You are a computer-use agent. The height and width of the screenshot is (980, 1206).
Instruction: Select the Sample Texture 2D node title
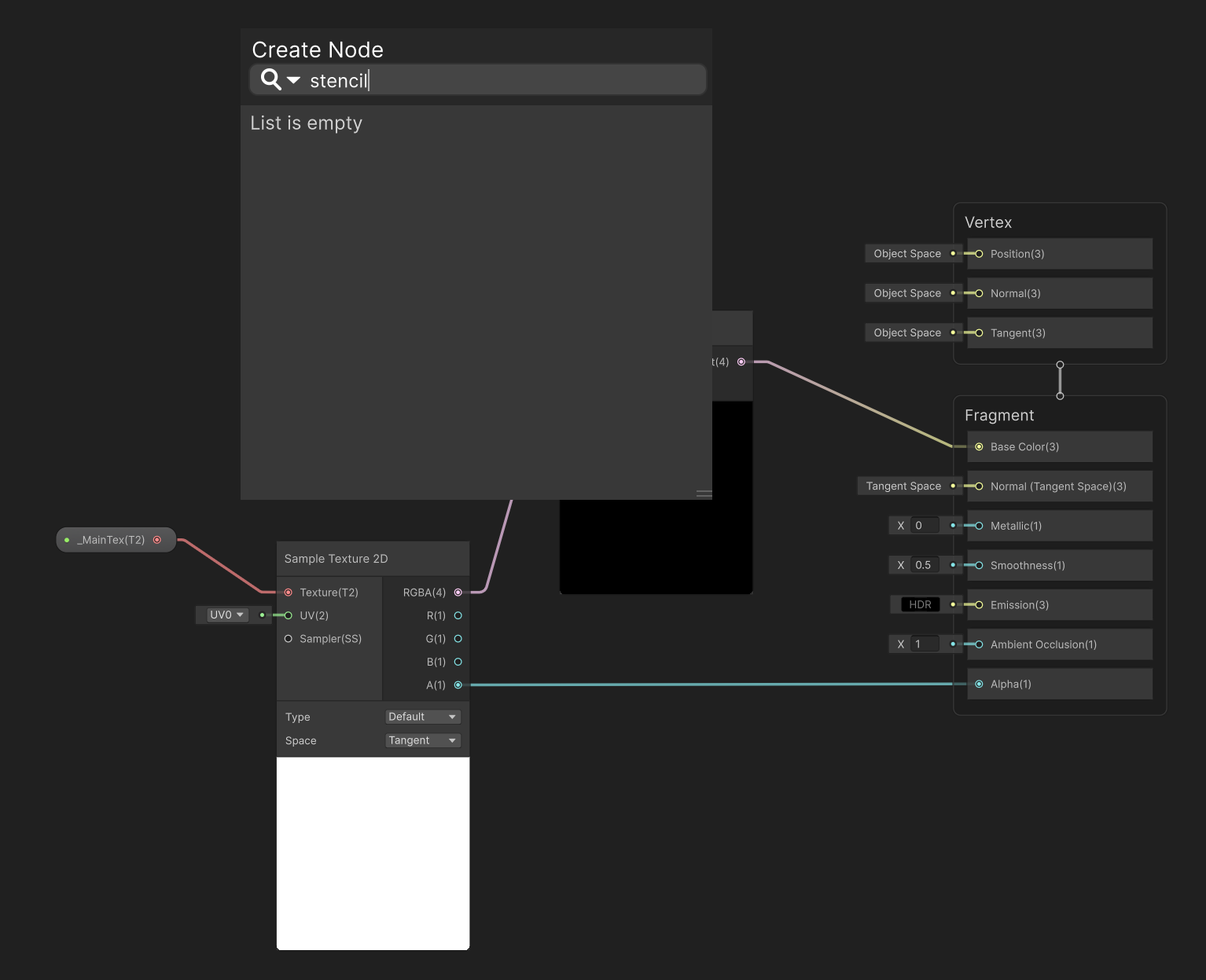336,559
